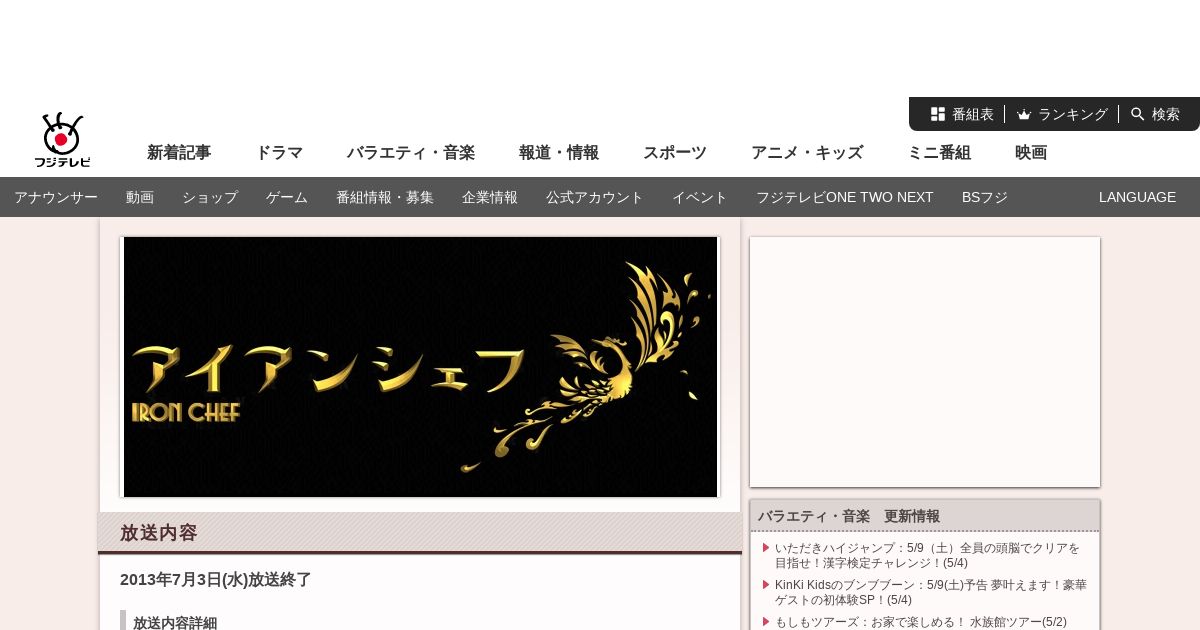Select アニメ・キッズ in main navigation
Viewport: 1200px width, 630px height.
(x=807, y=153)
